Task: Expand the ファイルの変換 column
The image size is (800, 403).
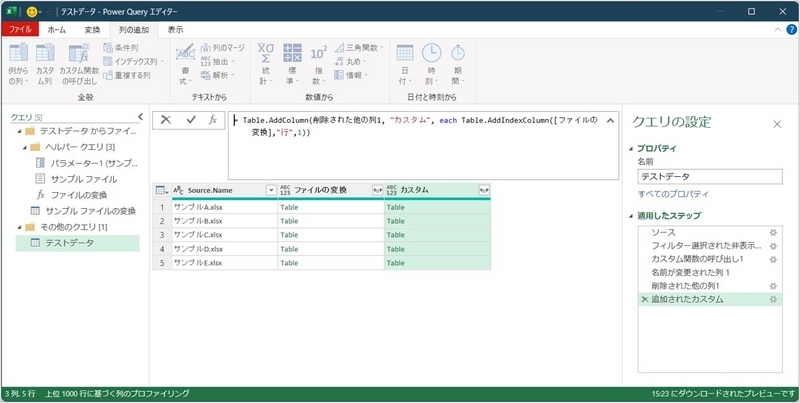Action: [x=378, y=190]
